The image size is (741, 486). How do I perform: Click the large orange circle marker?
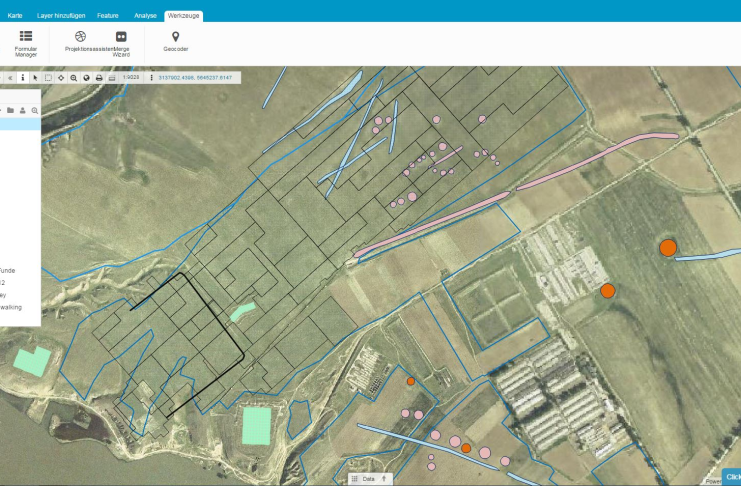point(668,247)
